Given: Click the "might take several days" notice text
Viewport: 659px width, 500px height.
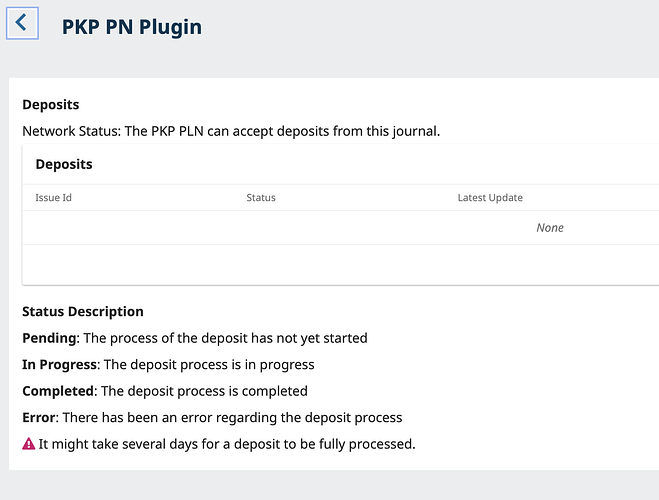Looking at the screenshot, I should tap(226, 444).
